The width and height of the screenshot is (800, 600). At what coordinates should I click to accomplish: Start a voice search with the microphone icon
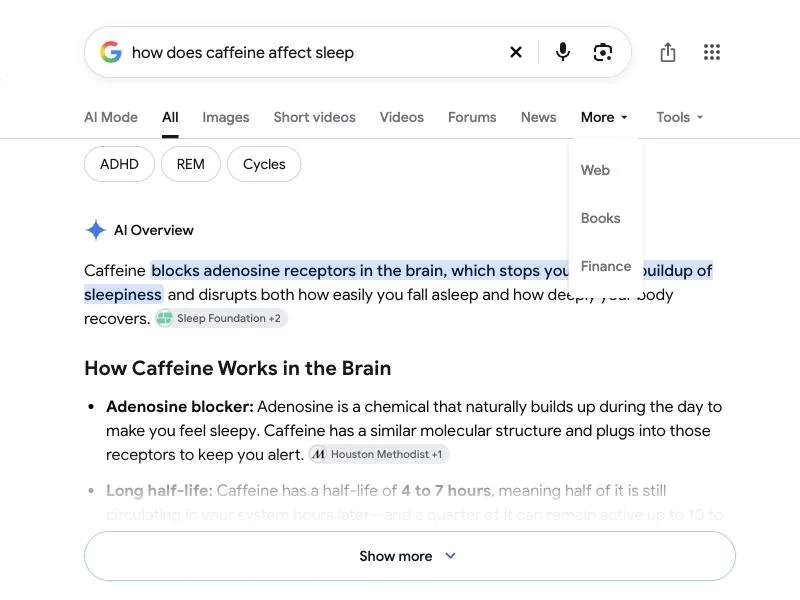point(563,52)
